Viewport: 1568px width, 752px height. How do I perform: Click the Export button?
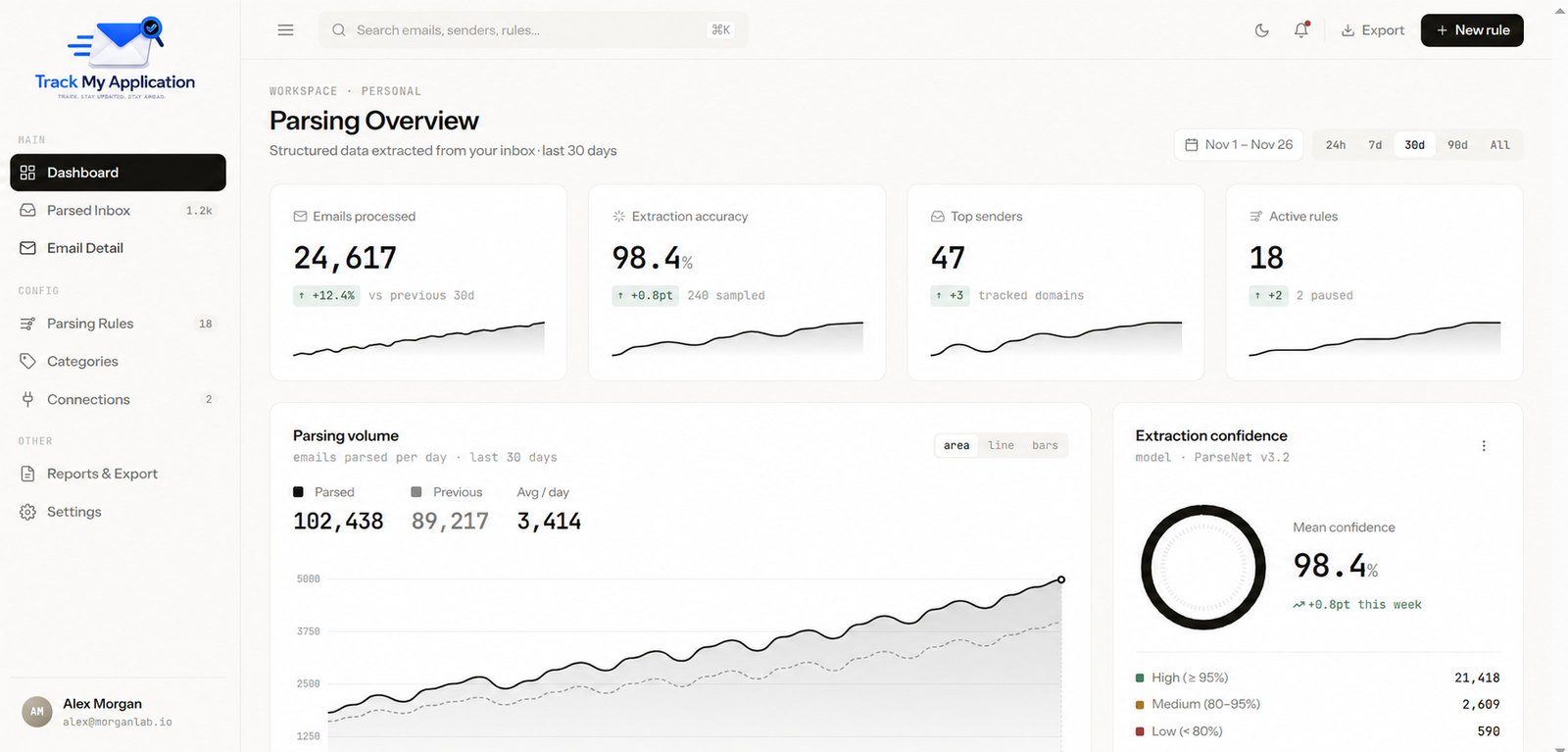tap(1373, 30)
